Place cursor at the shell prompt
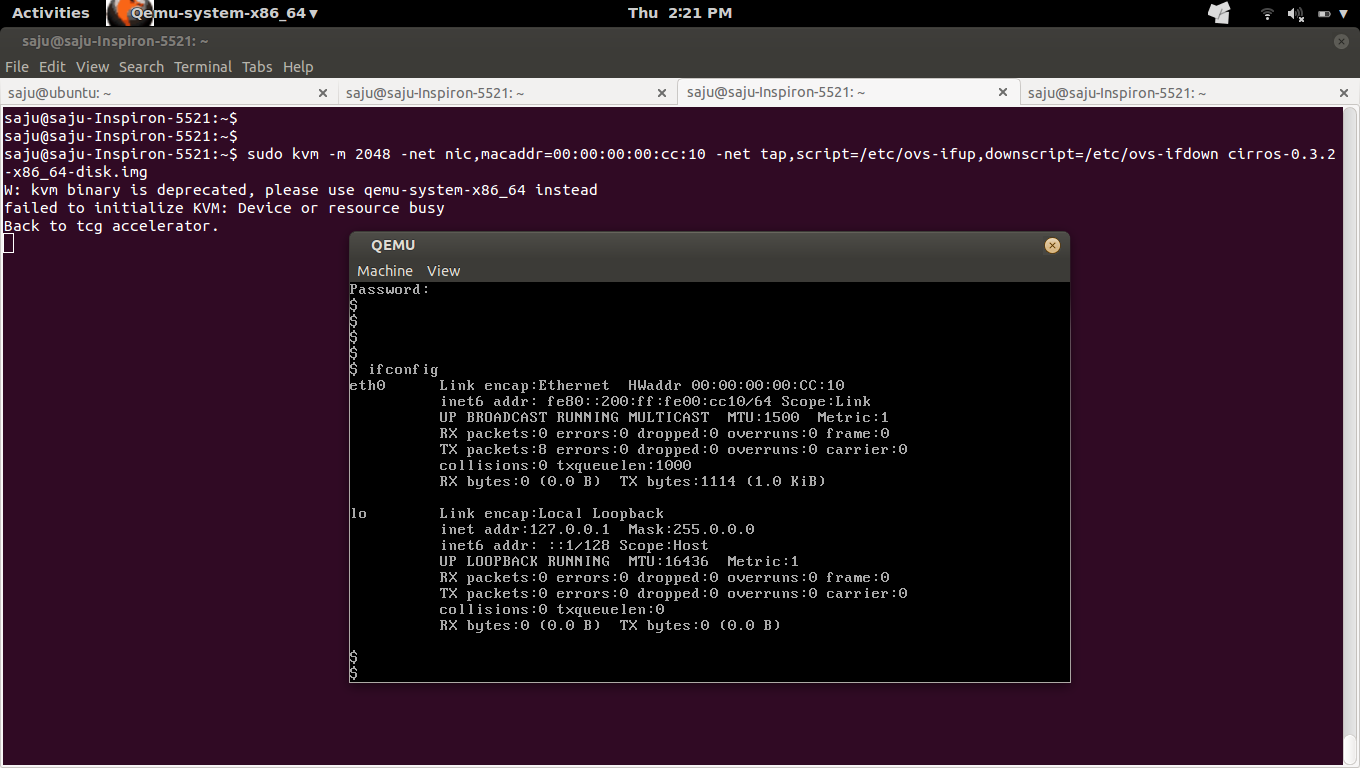The image size is (1360, 768). tap(10, 243)
